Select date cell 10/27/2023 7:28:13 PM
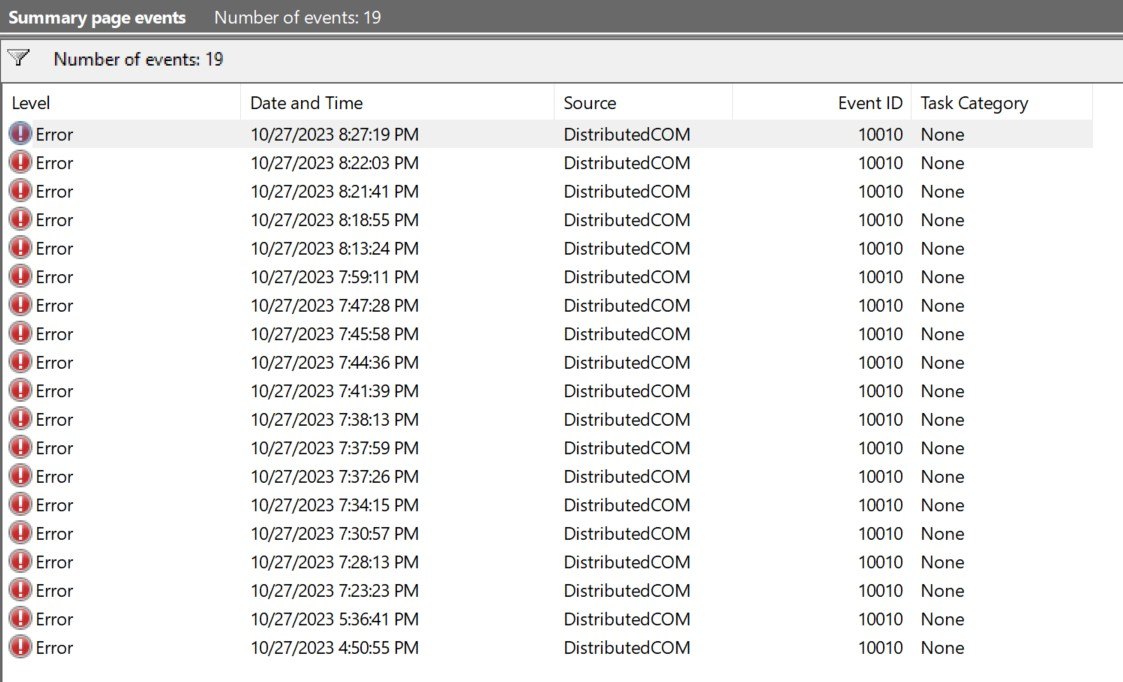 tap(334, 562)
